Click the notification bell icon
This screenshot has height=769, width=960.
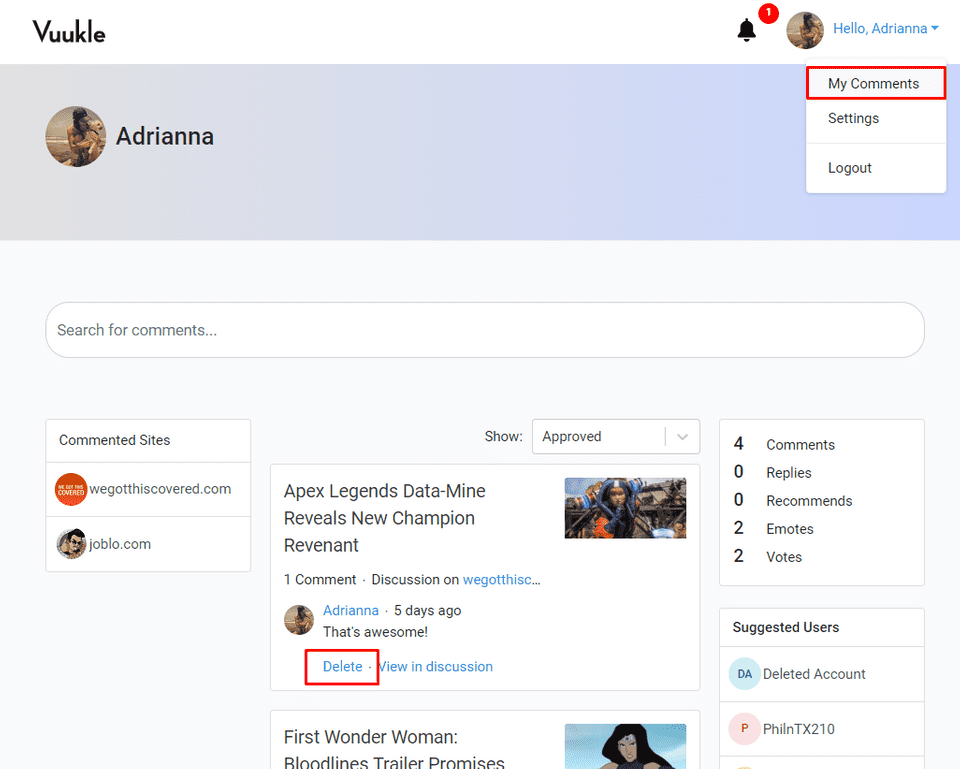[747, 30]
